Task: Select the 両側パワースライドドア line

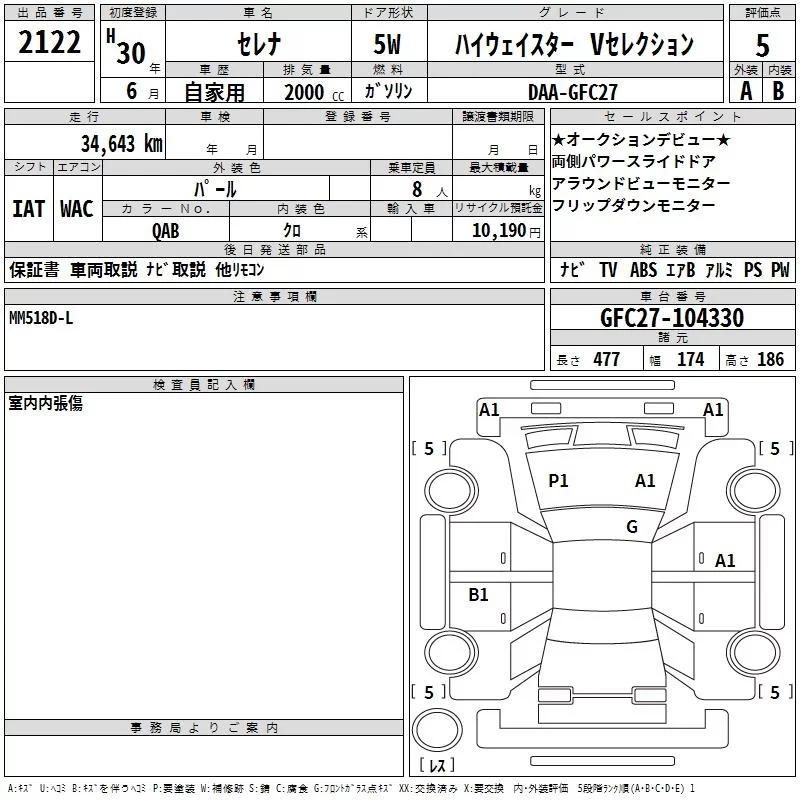Action: coord(634,161)
